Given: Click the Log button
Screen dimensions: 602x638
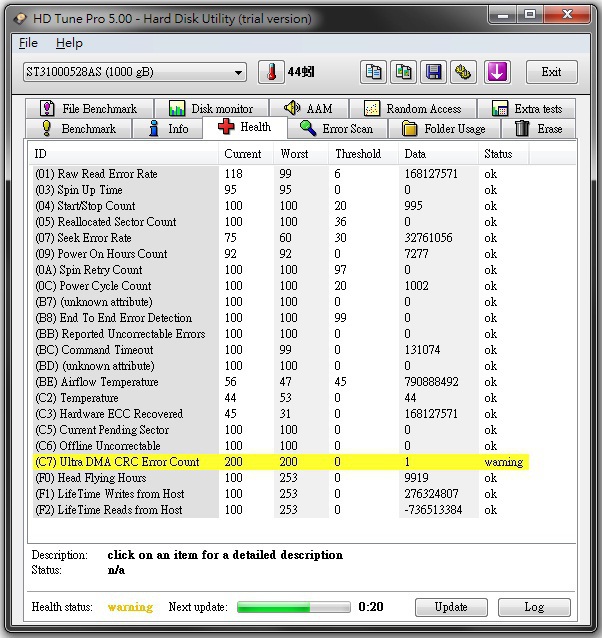Looking at the screenshot, I should 534,607.
